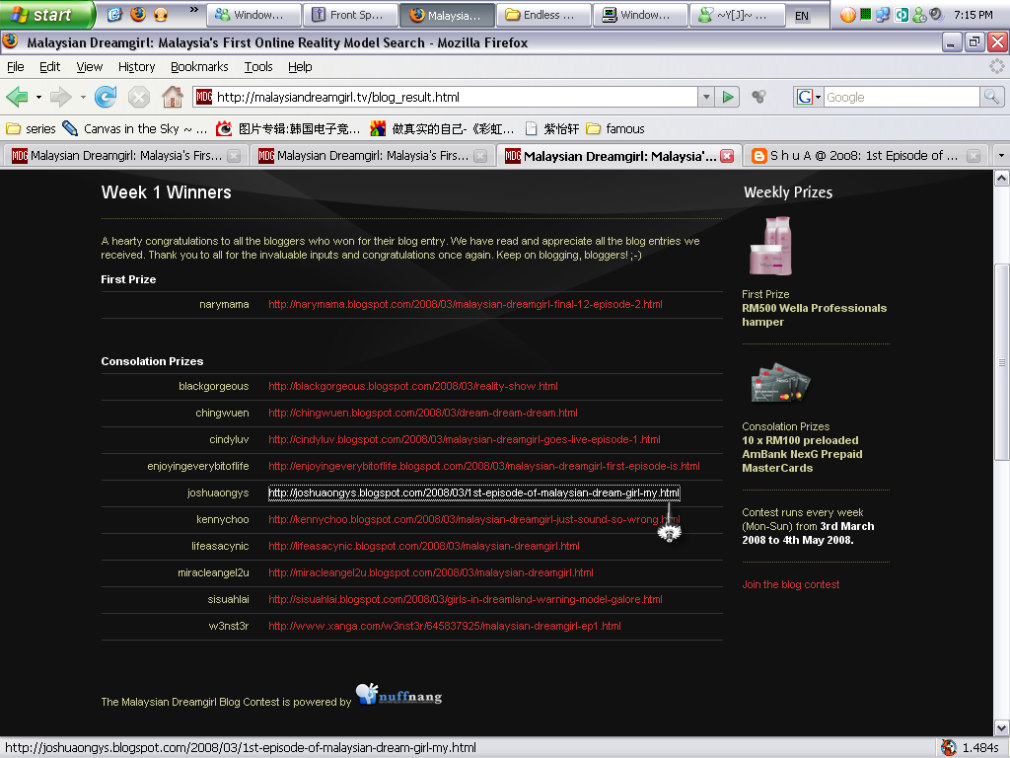Open the lifeasacynic blog link
The width and height of the screenshot is (1010, 758).
[x=424, y=546]
